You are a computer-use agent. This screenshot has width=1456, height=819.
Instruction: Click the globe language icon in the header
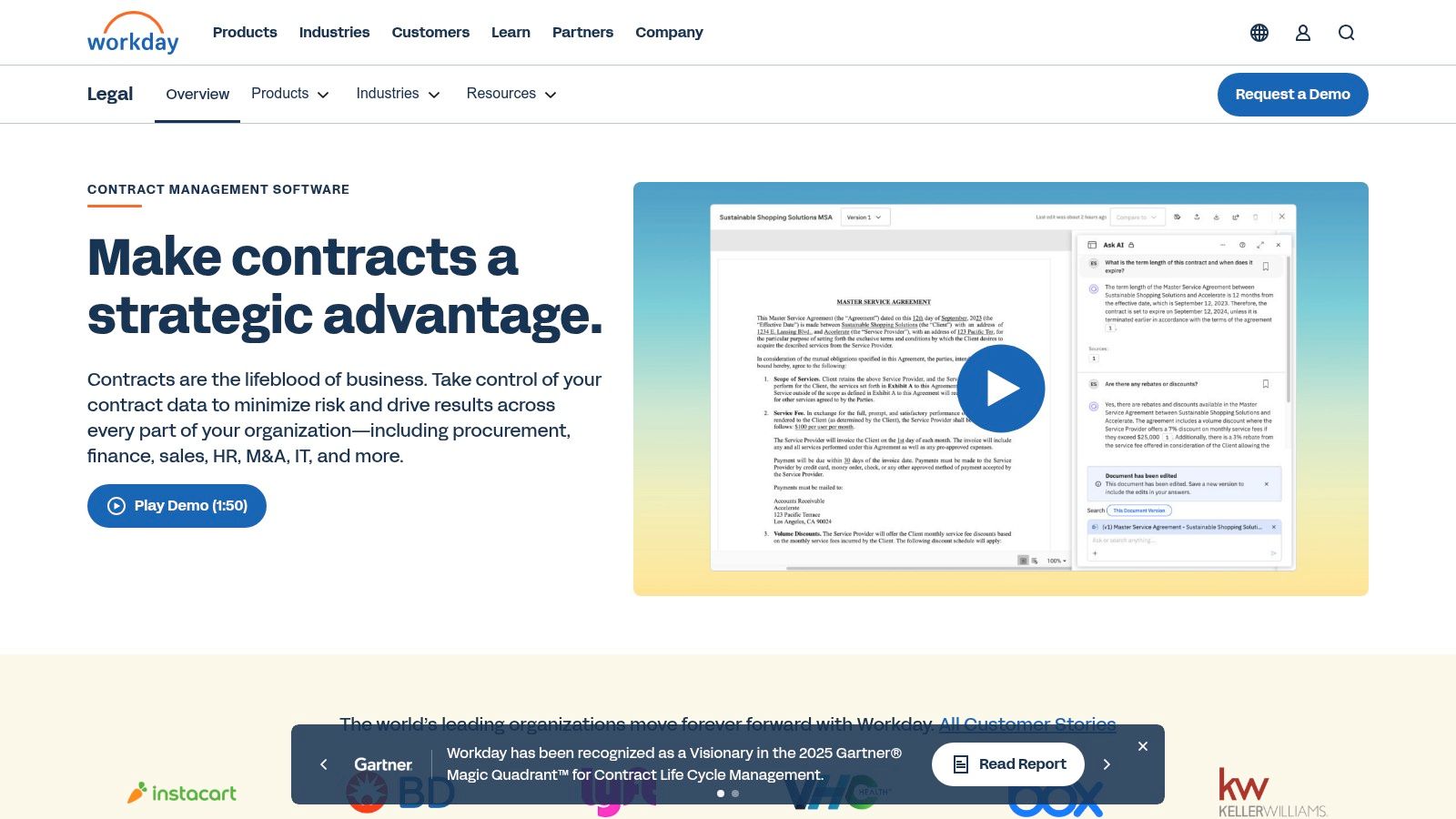pyautogui.click(x=1259, y=32)
